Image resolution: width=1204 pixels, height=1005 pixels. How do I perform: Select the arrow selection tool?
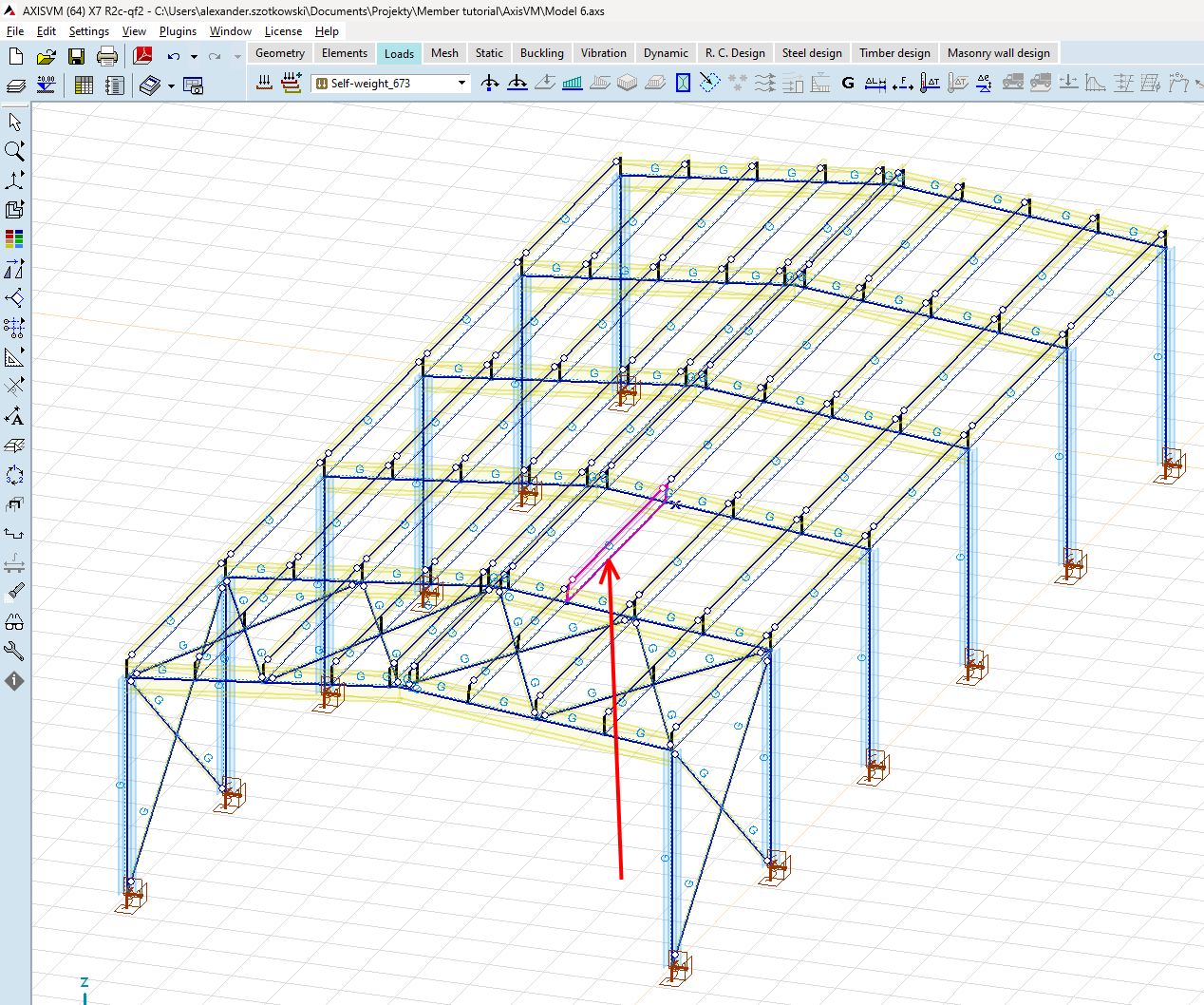click(14, 122)
